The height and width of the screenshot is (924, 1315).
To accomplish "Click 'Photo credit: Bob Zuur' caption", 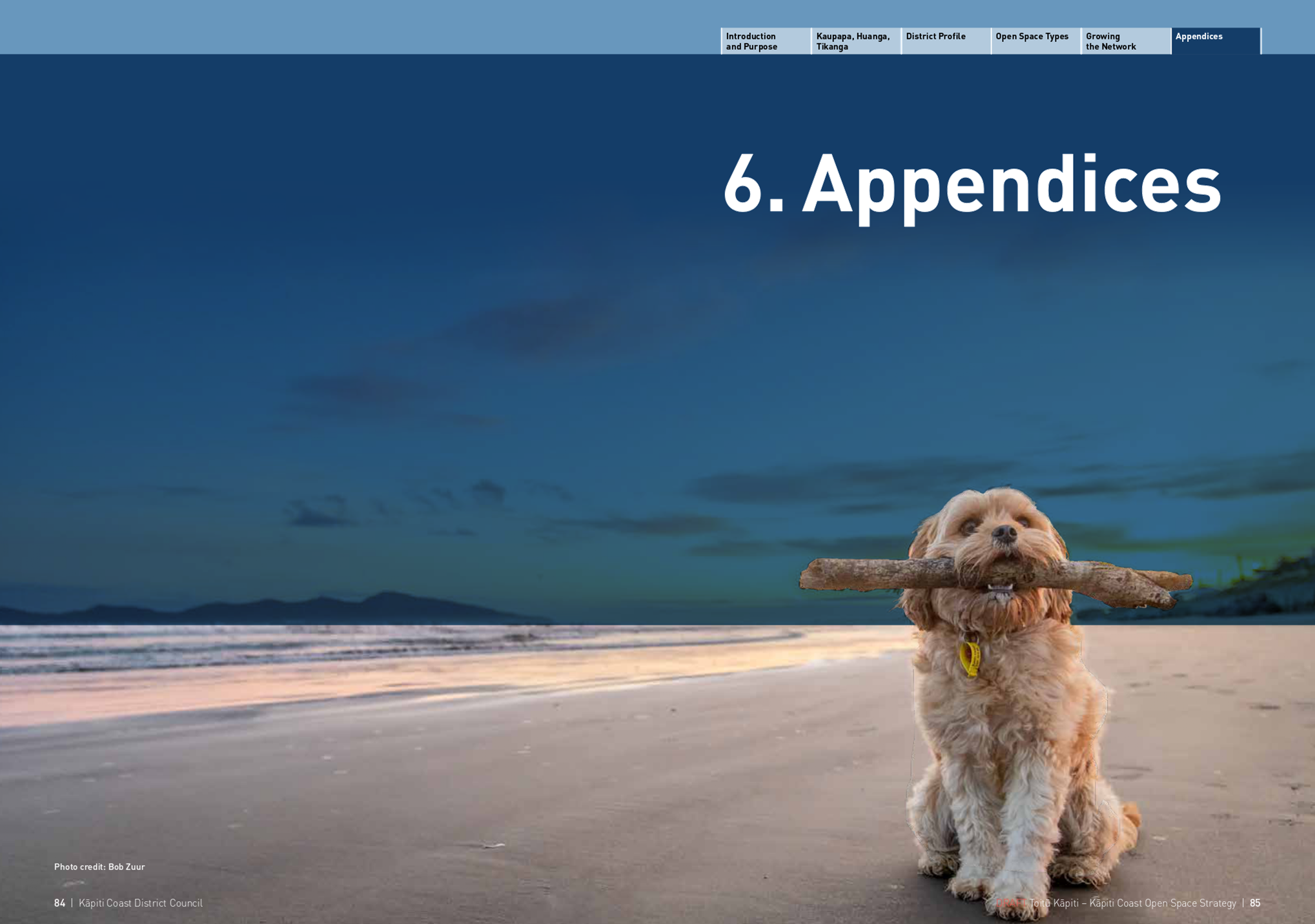I will click(x=99, y=867).
